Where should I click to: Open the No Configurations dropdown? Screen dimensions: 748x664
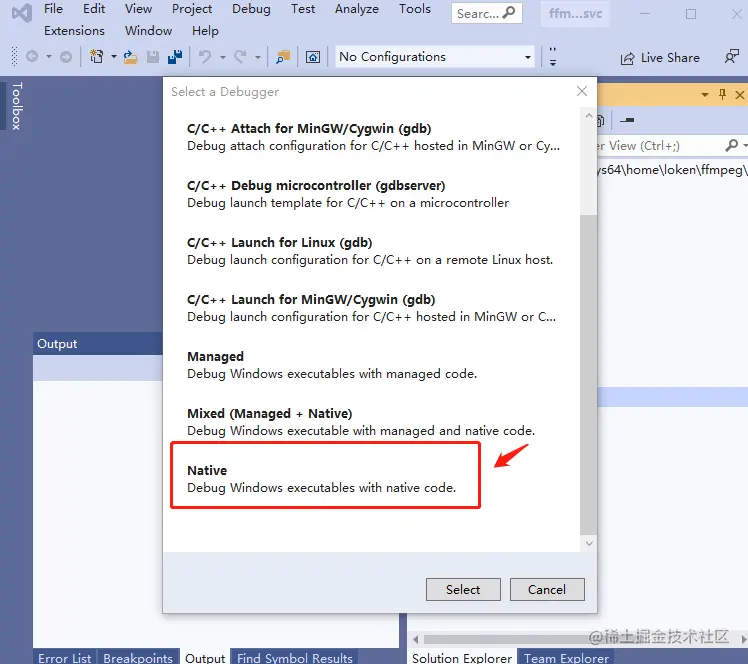[x=435, y=57]
